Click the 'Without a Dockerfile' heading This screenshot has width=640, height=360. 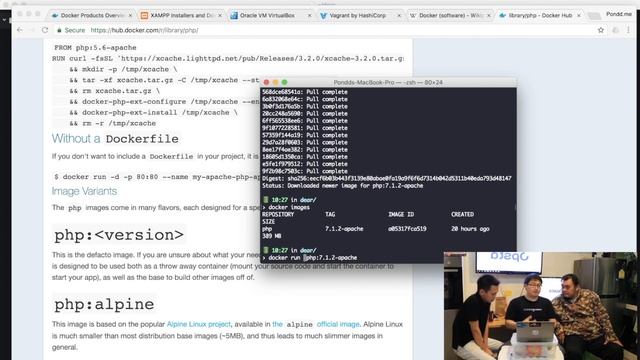(x=115, y=139)
